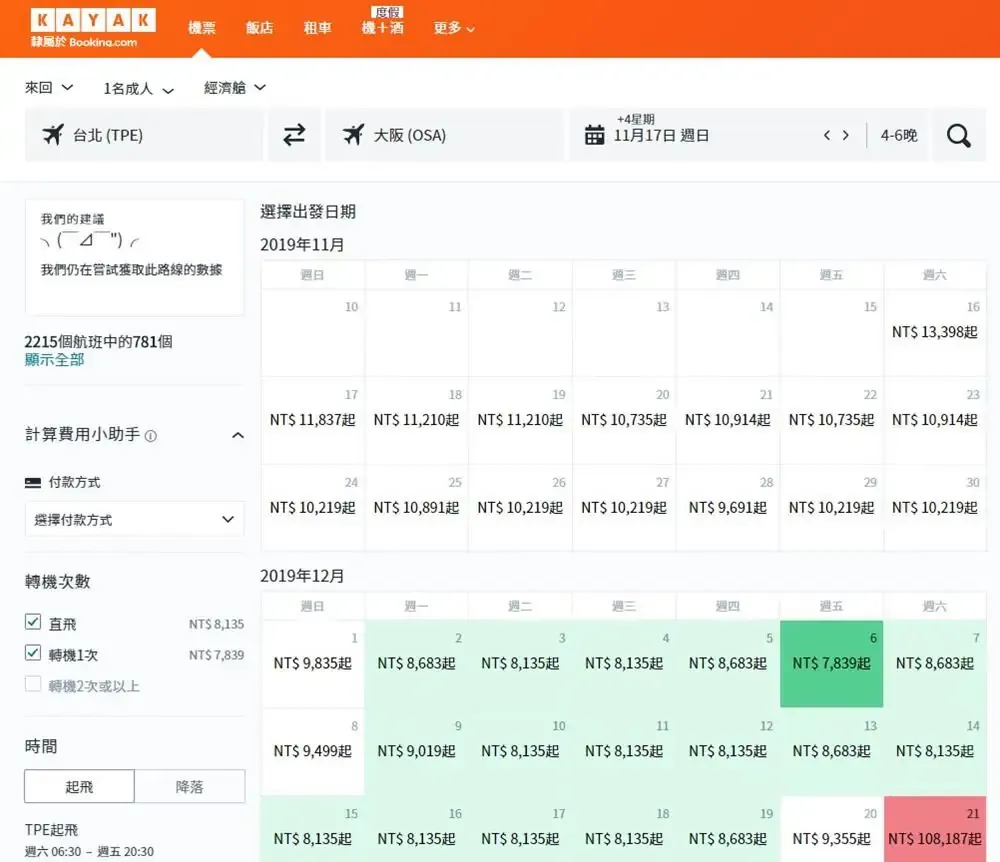
Task: Advance date with the right arrow
Action: [846, 135]
